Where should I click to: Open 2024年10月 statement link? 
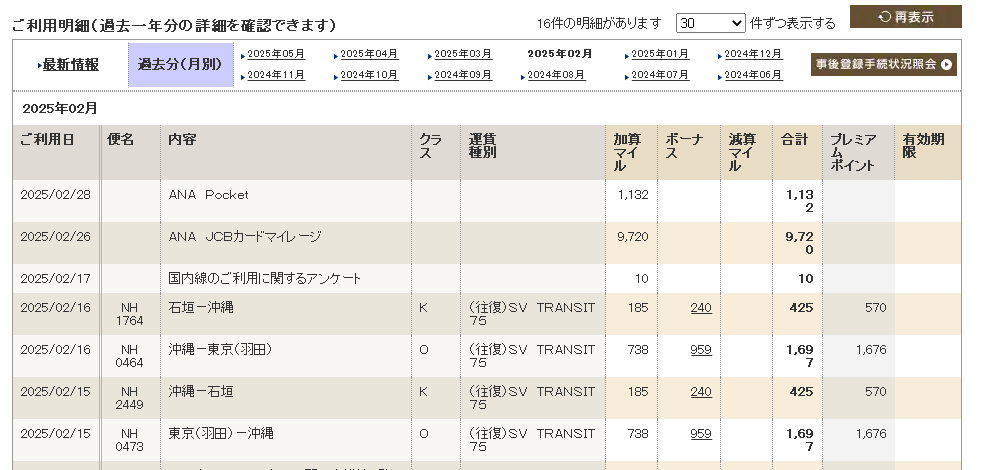point(369,75)
